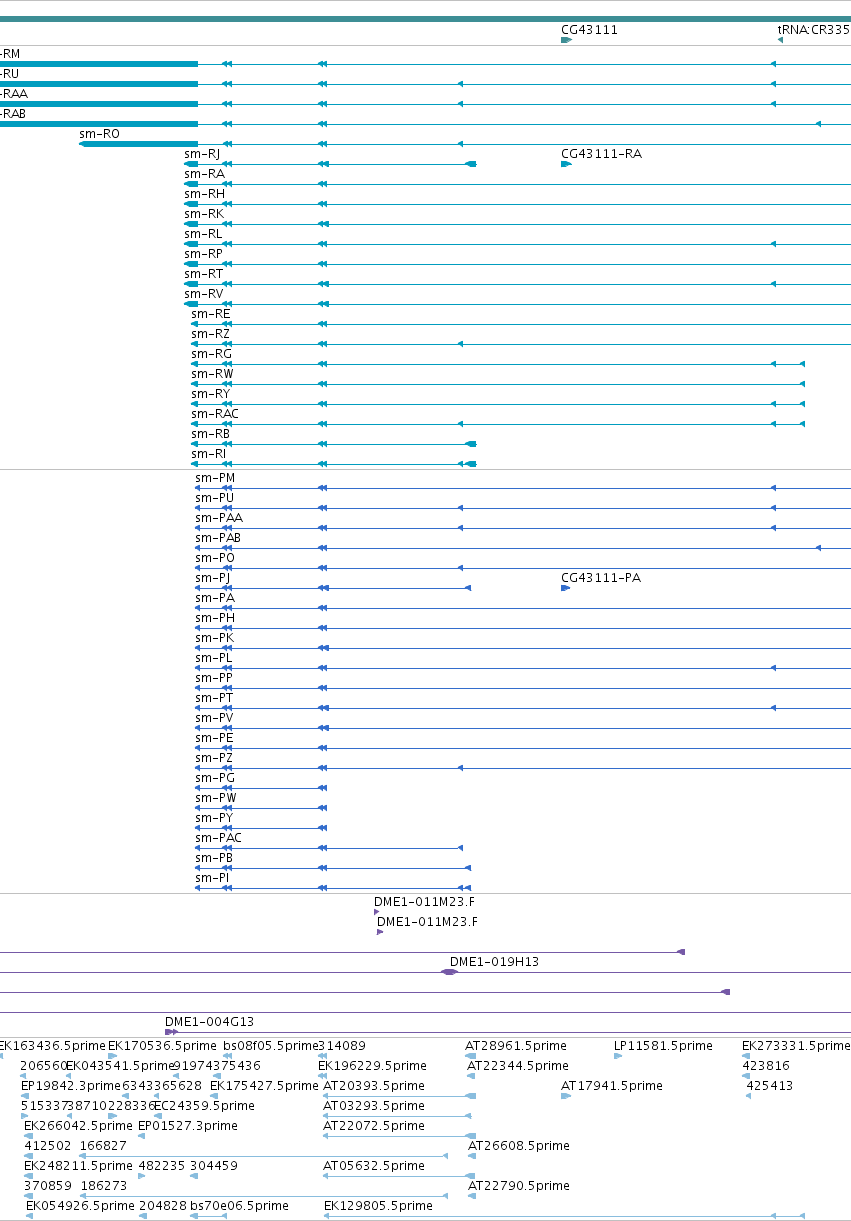Select the tRNA:CR335 gene label
The height and width of the screenshot is (1221, 851).
[814, 30]
